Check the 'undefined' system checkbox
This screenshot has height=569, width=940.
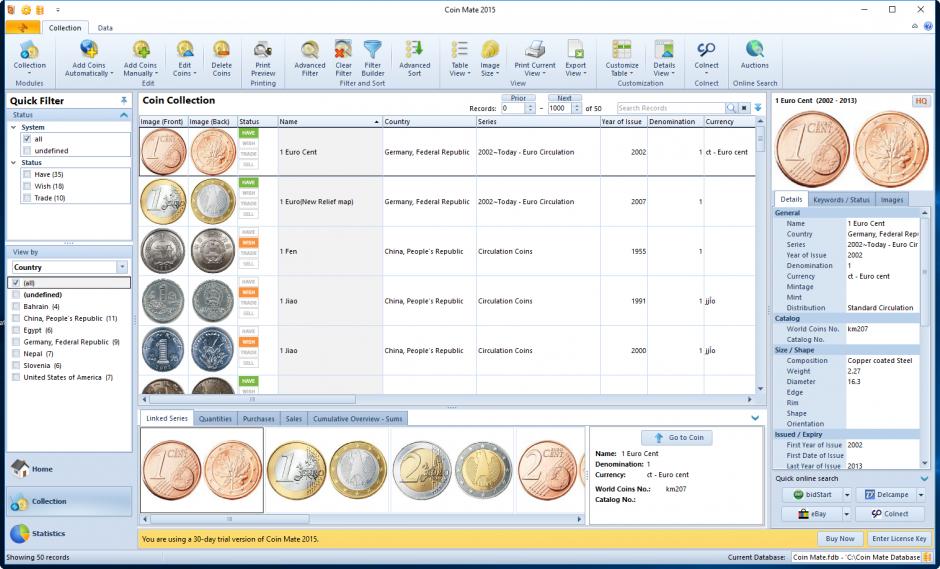tap(26, 150)
